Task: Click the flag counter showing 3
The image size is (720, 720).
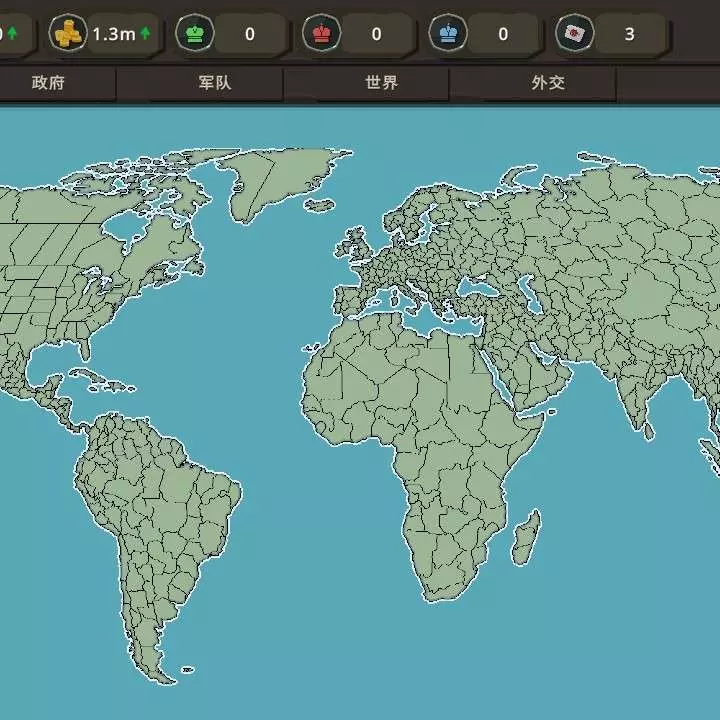Action: click(x=630, y=34)
